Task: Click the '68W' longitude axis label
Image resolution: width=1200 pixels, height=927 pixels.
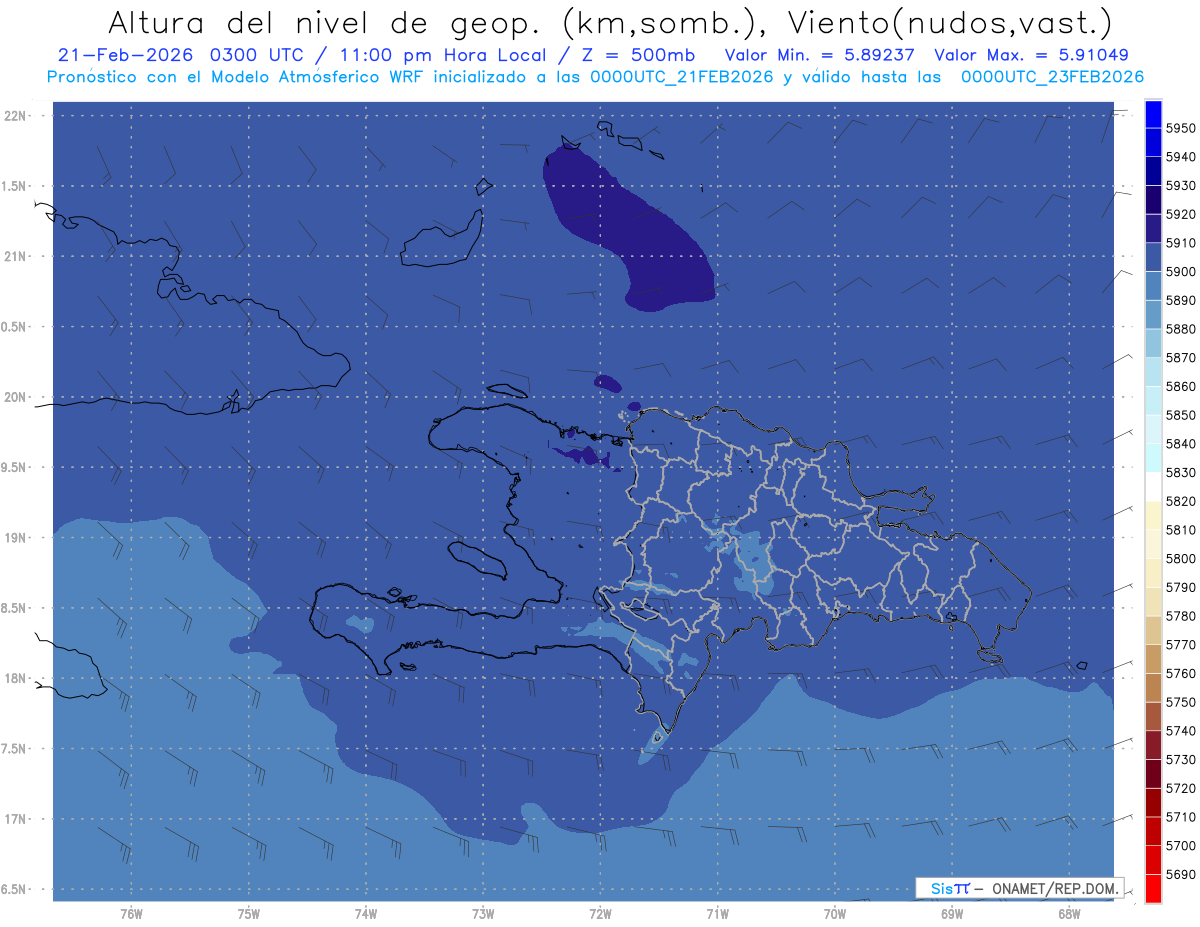Action: tap(1069, 913)
